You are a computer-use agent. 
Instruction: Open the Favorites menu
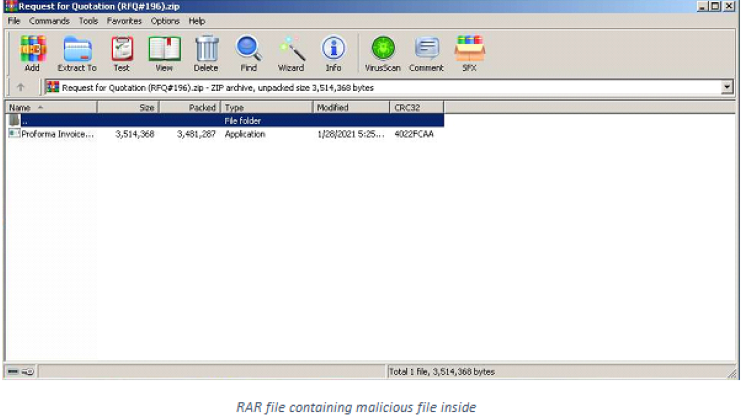tap(124, 21)
